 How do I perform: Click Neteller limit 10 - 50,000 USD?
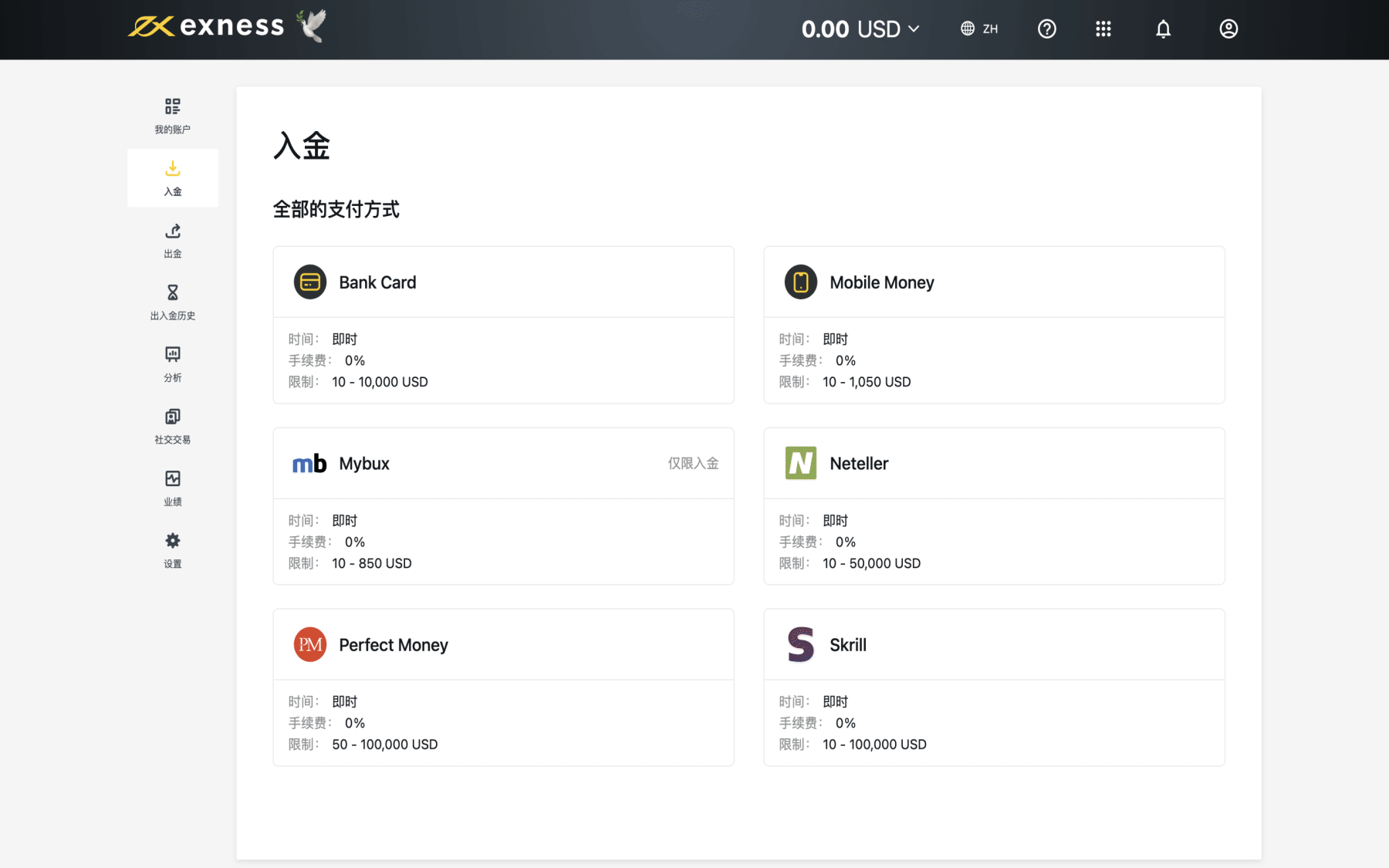pos(872,563)
